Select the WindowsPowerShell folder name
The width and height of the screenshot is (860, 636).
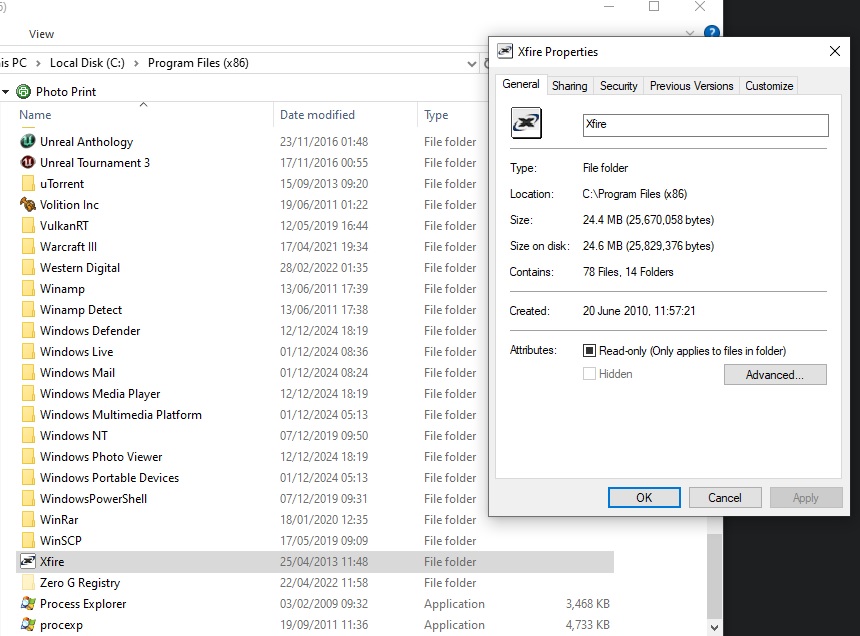pos(93,498)
